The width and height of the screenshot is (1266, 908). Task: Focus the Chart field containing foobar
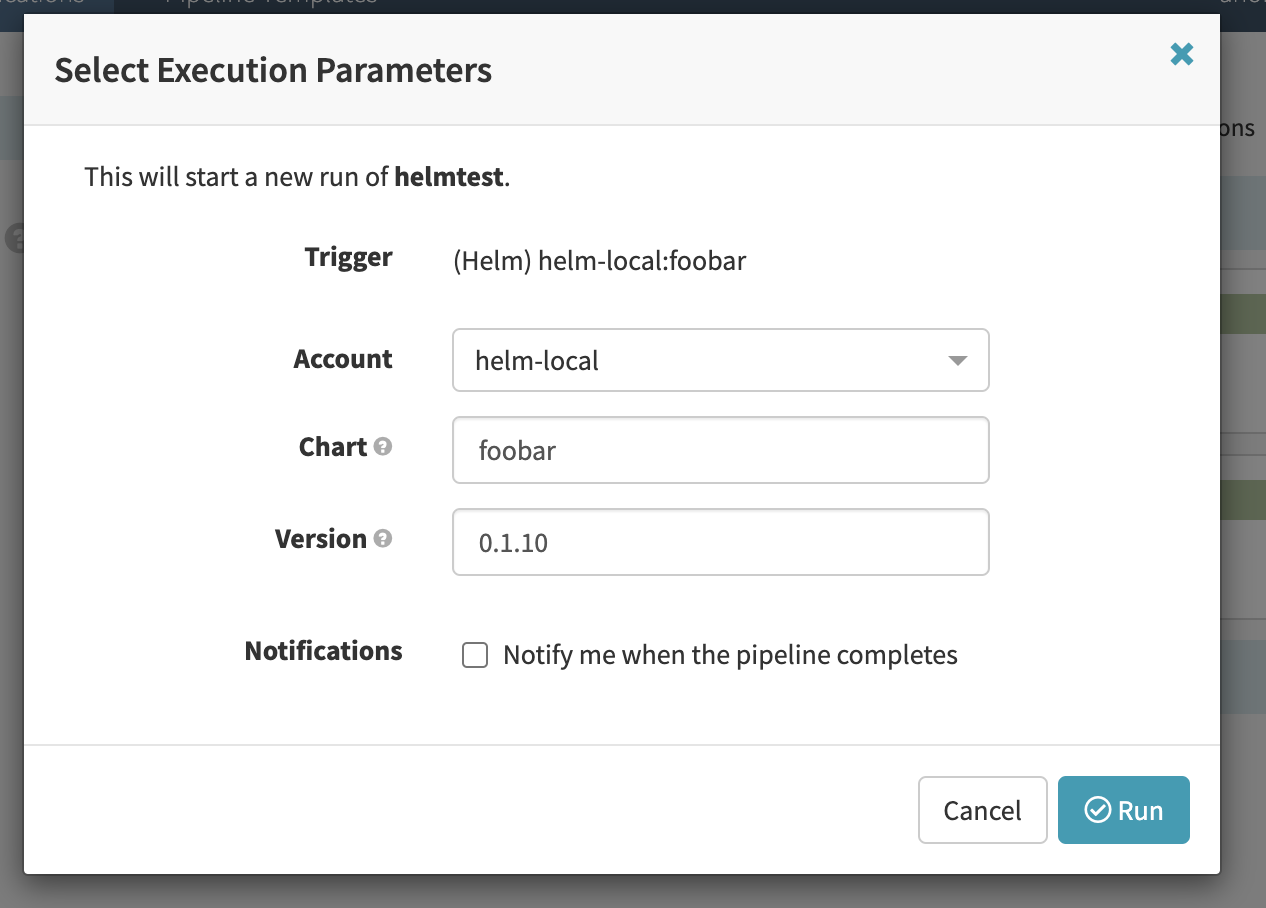tap(720, 450)
